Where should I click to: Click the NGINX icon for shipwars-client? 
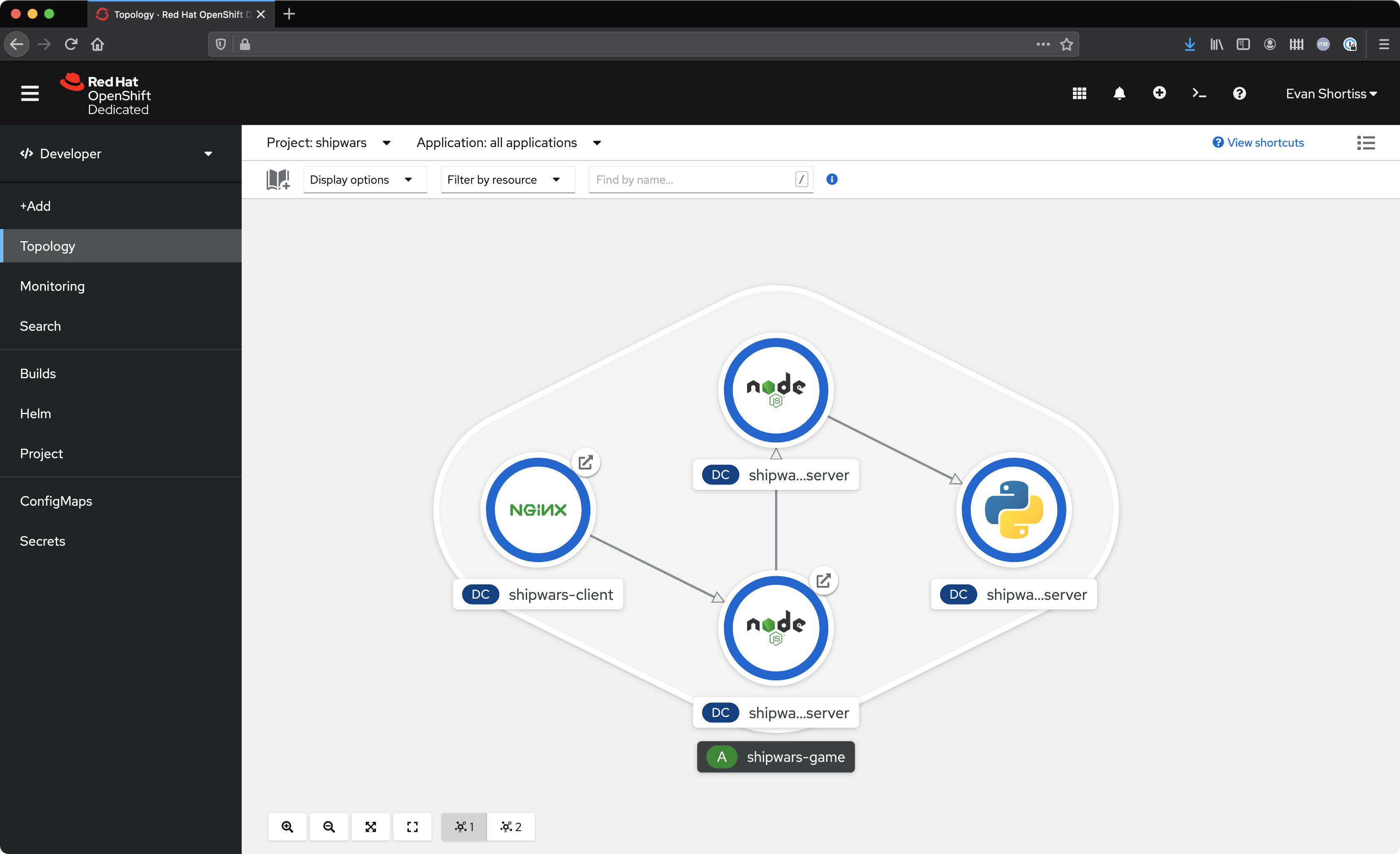[538, 510]
